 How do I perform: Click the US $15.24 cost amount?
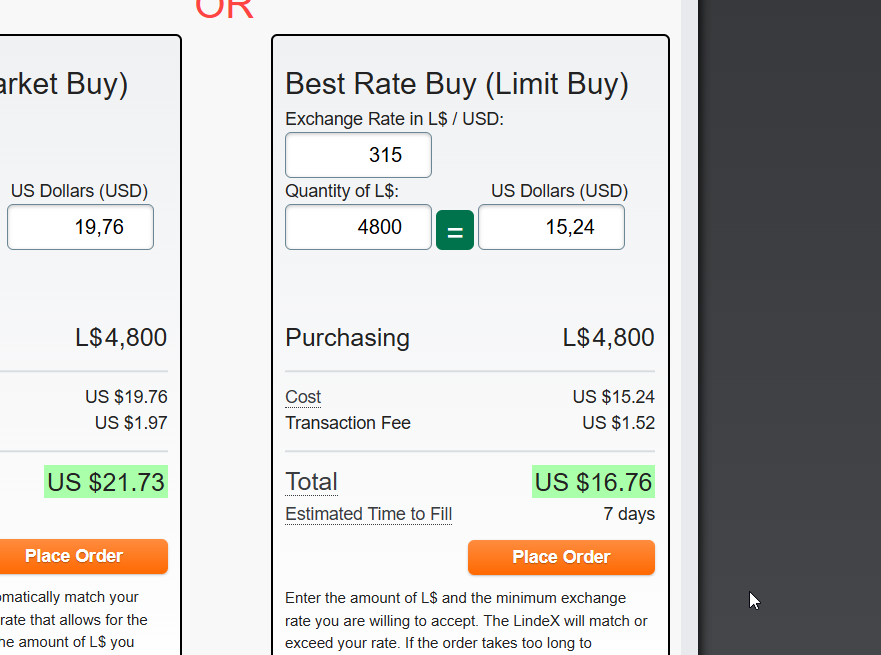point(613,397)
